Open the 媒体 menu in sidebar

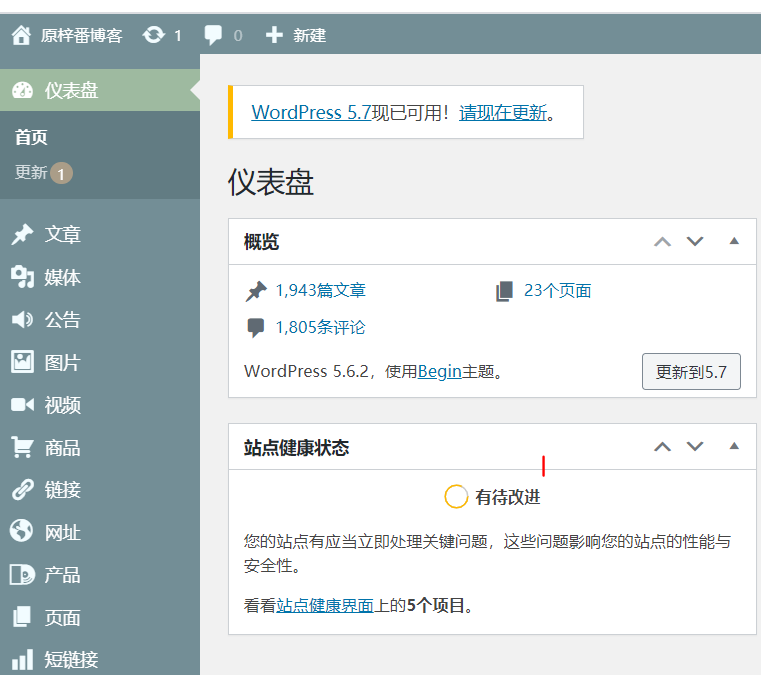[62, 277]
